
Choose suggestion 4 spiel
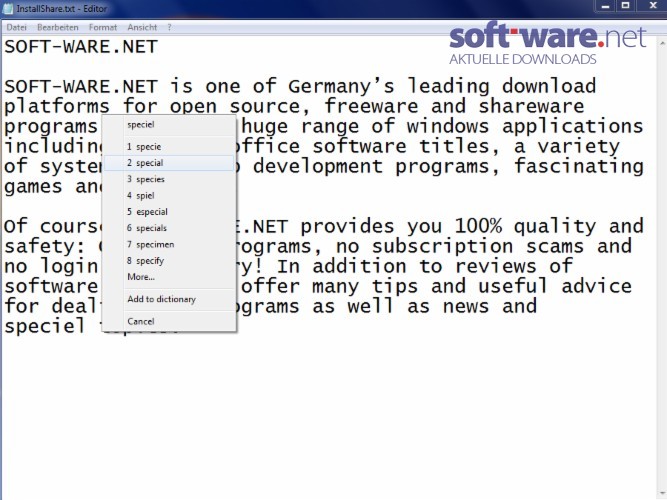pyautogui.click(x=169, y=195)
